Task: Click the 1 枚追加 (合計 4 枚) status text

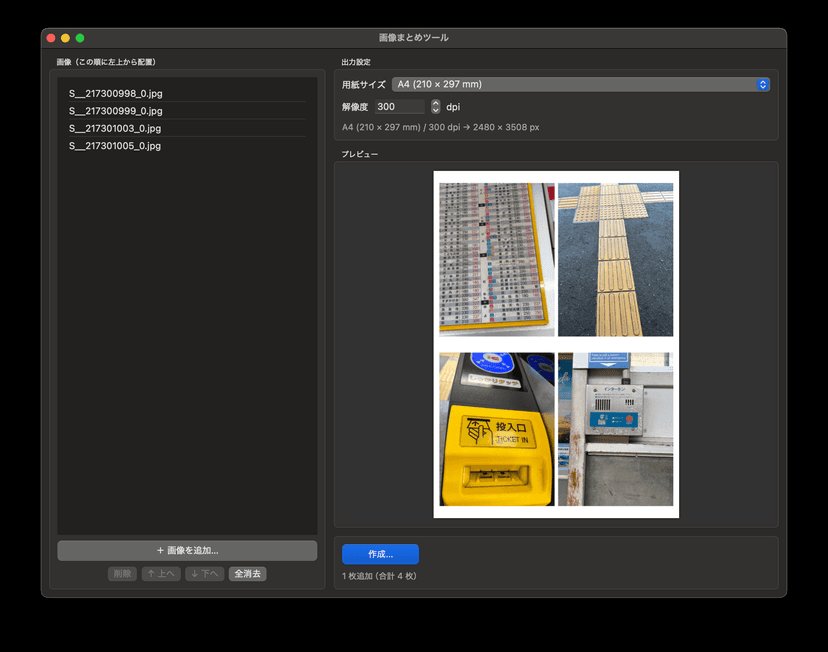Action: 379,576
